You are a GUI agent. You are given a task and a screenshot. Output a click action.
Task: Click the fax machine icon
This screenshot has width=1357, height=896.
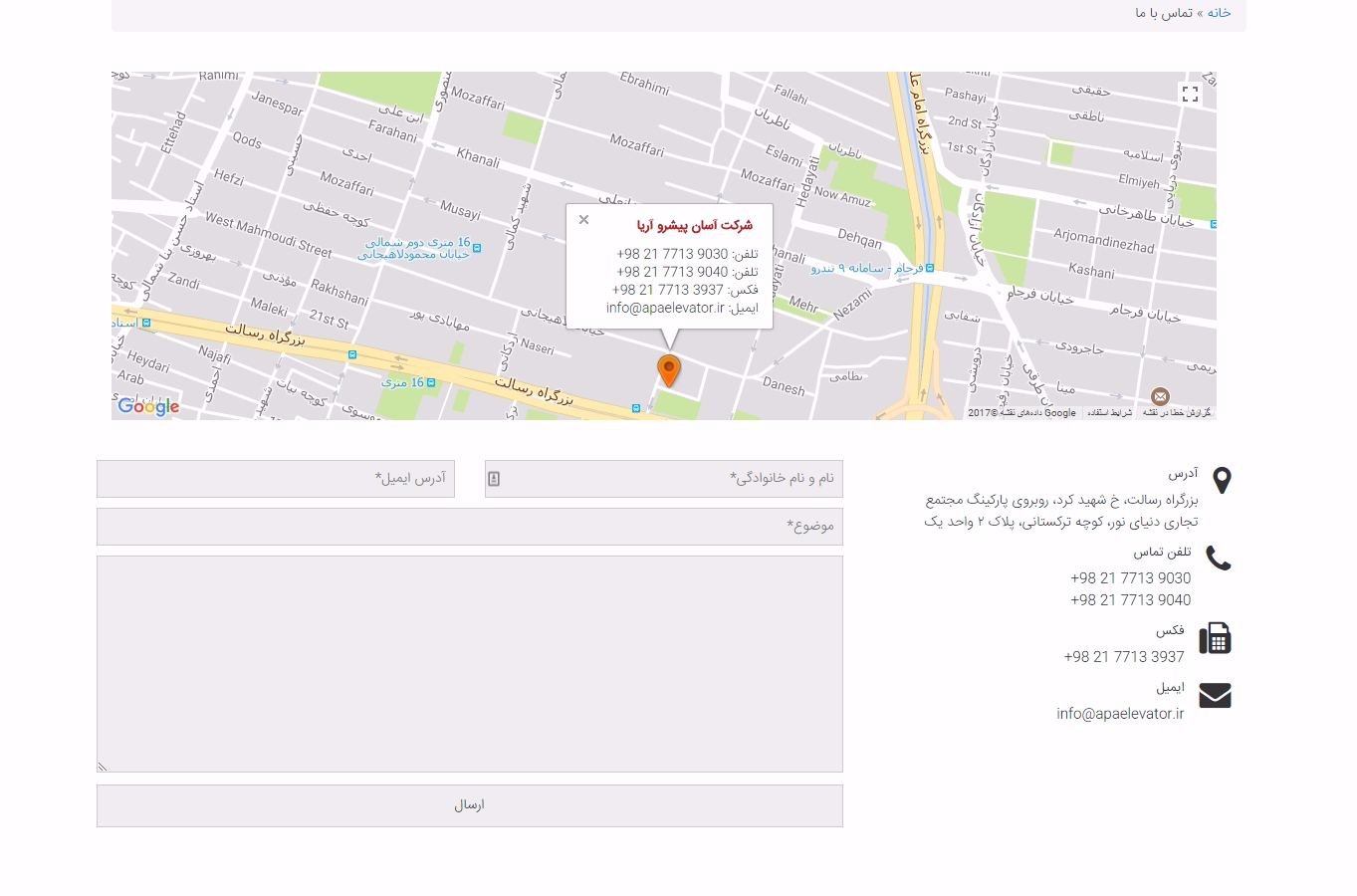pos(1215,638)
